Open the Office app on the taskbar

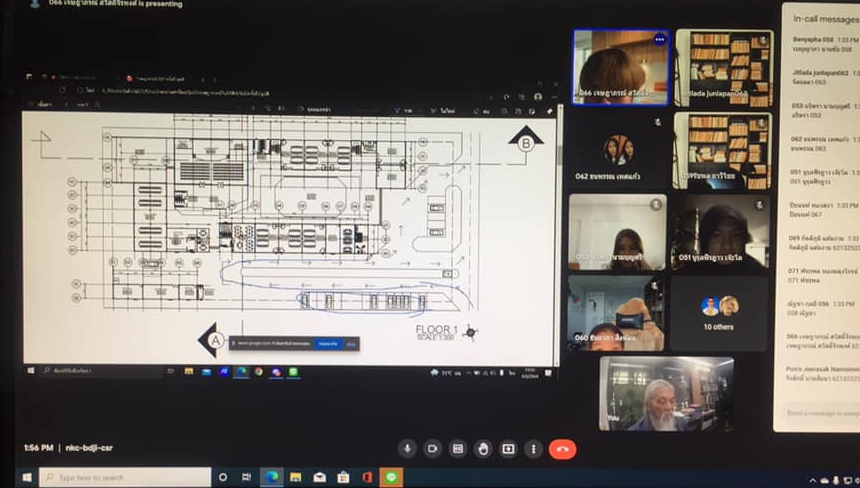(x=368, y=477)
